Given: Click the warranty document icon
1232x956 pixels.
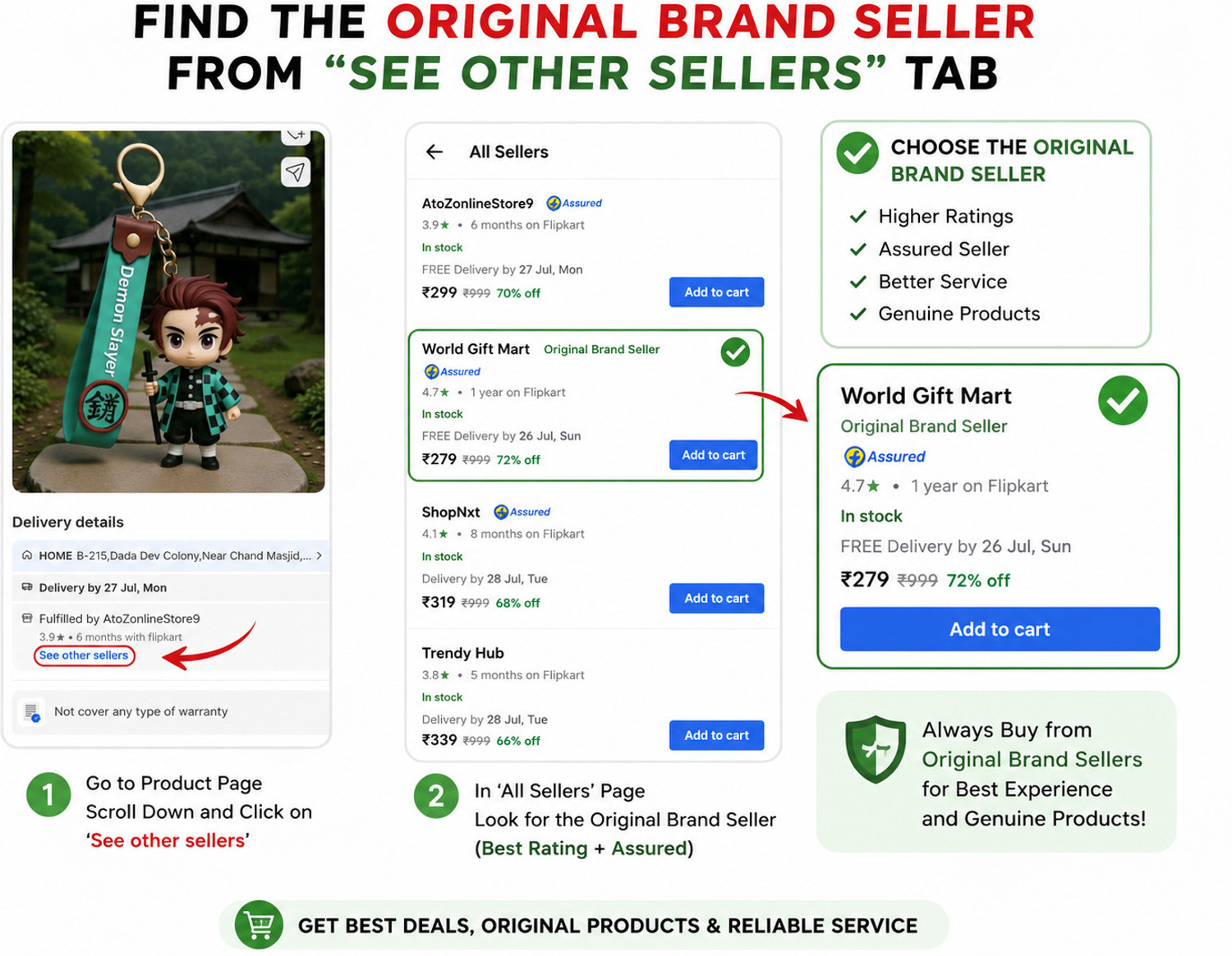Looking at the screenshot, I should (32, 712).
